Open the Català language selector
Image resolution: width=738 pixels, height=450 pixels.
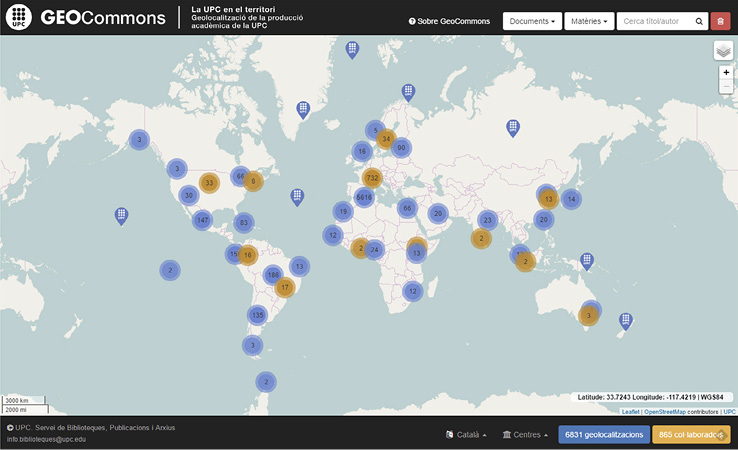(466, 435)
